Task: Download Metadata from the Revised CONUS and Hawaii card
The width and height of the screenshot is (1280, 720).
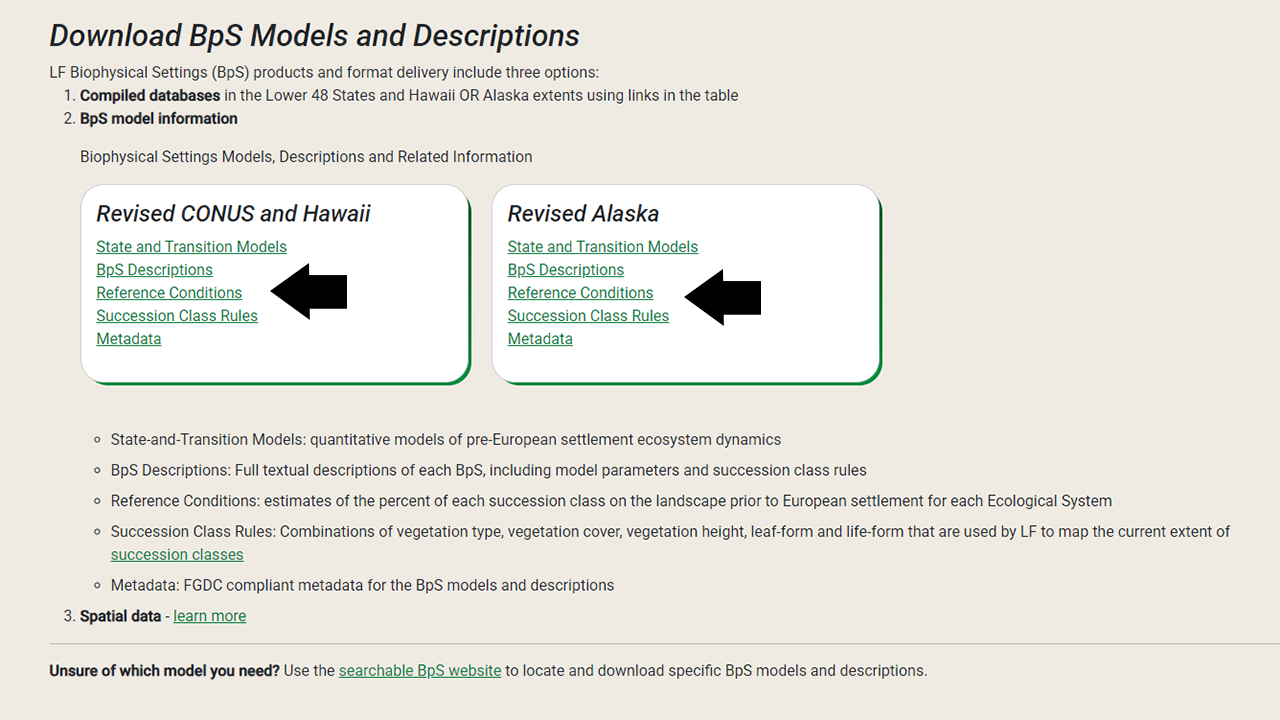Action: (128, 338)
